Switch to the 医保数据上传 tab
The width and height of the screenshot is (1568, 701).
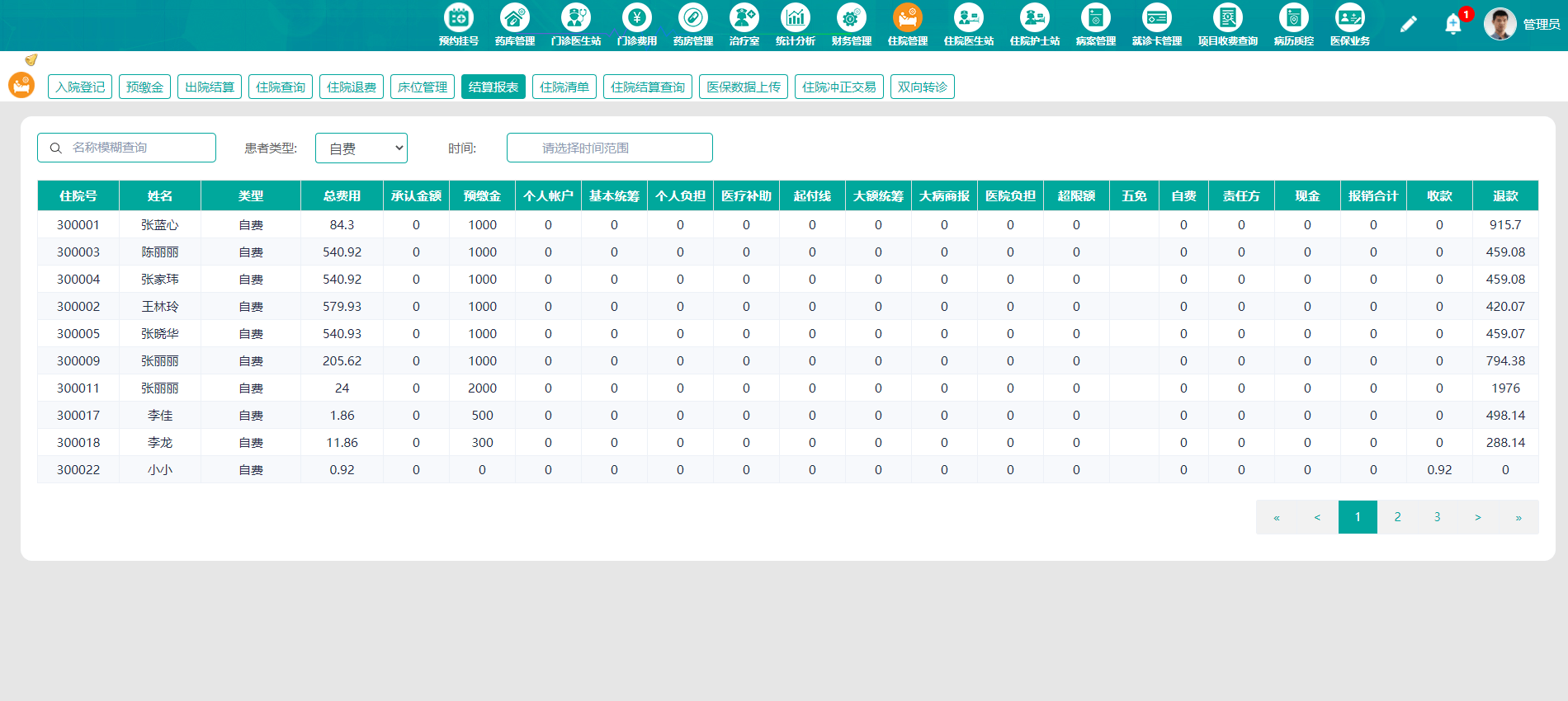tap(744, 87)
